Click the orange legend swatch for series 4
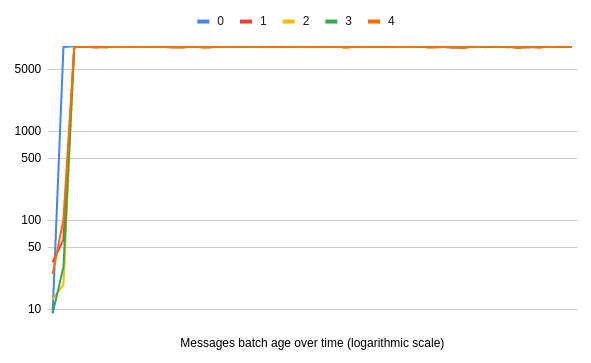This screenshot has height=363, width=591. coord(374,21)
